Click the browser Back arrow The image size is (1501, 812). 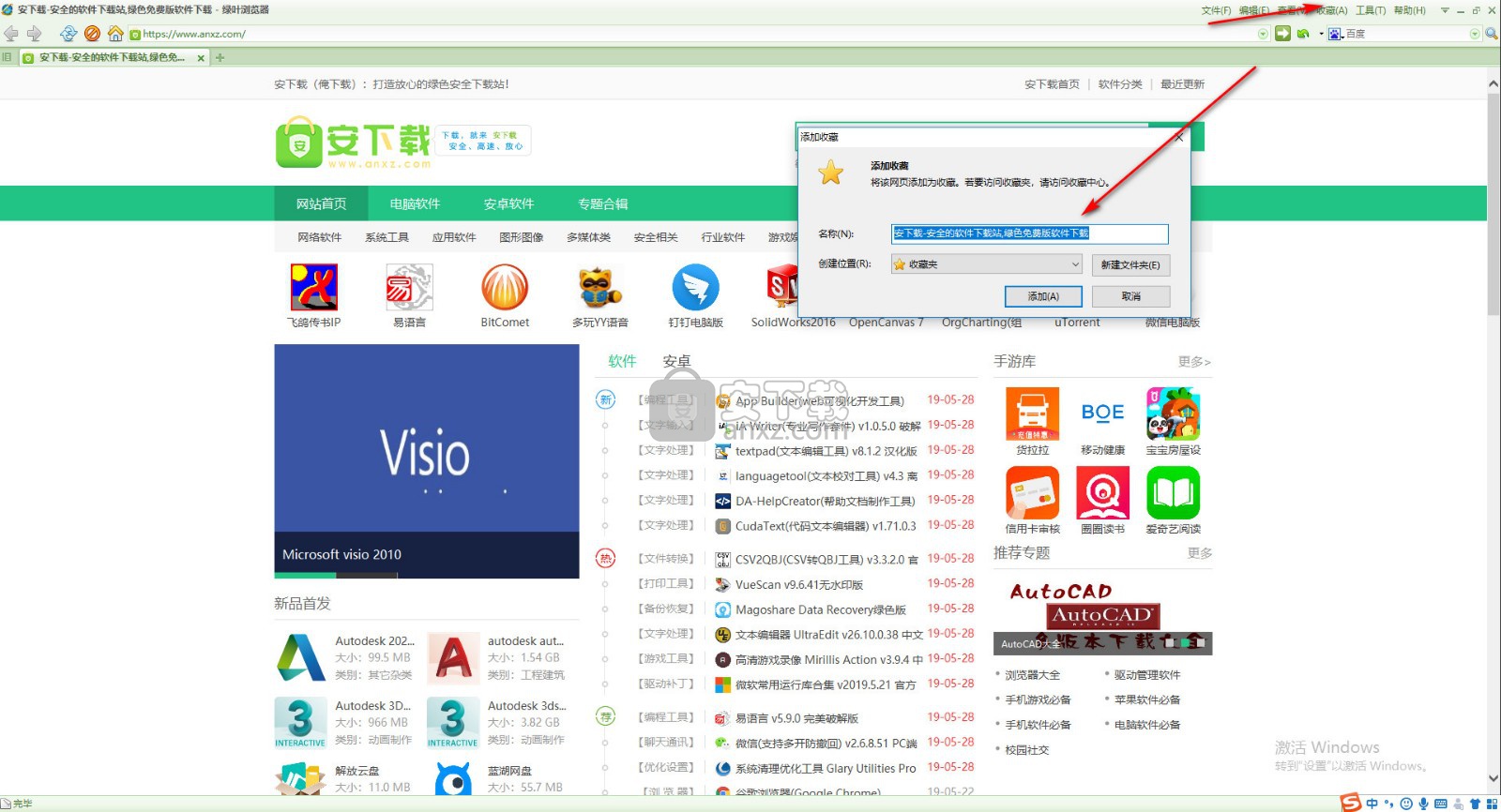11,34
